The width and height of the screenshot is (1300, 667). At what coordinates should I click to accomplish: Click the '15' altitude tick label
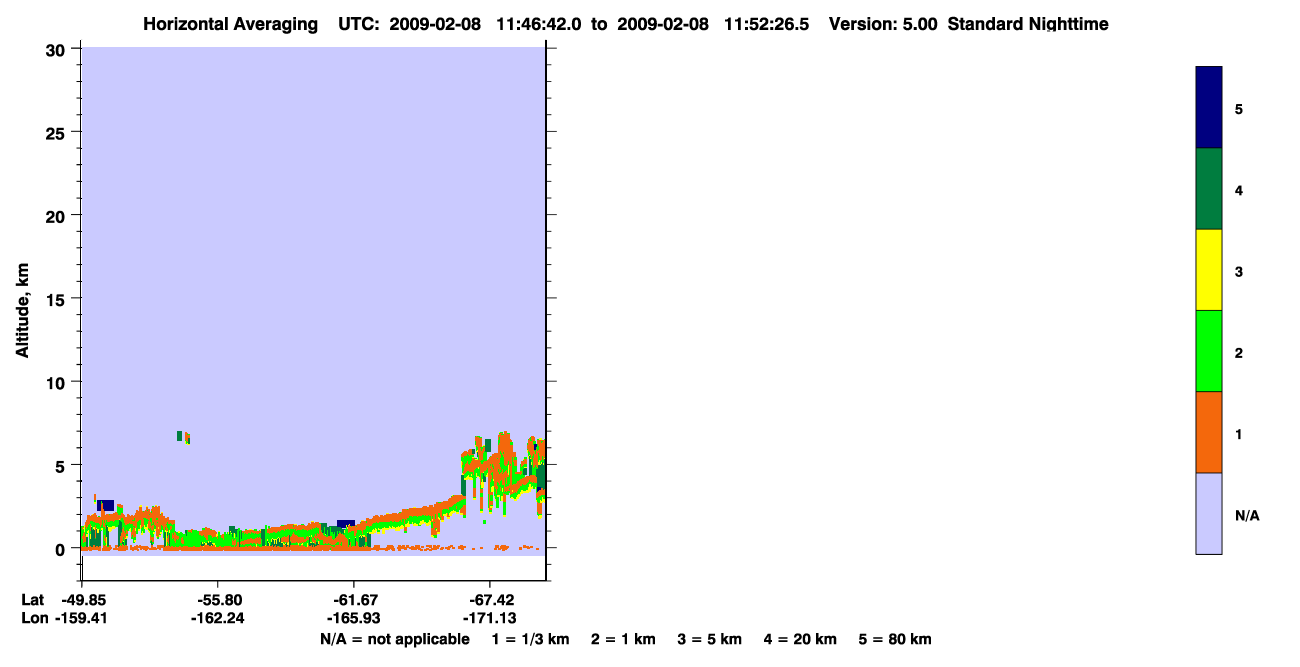(58, 299)
